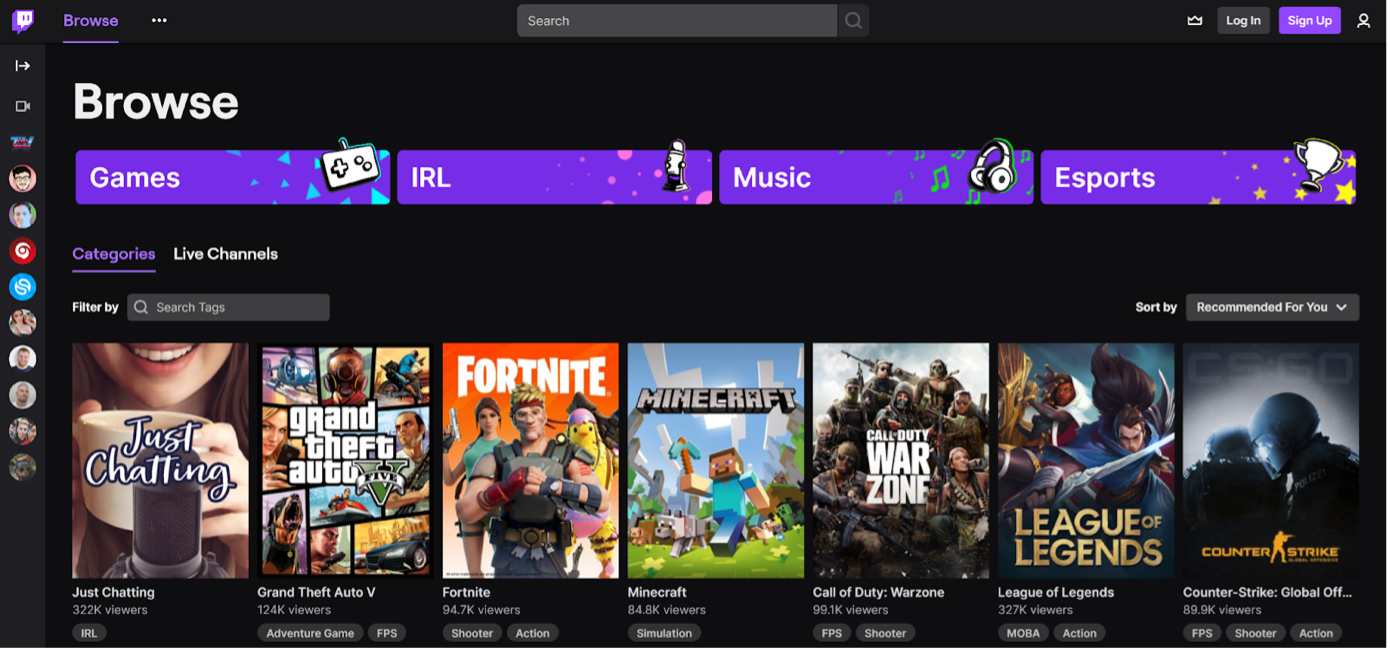Open the Grand Theft Auto V cover
Image resolution: width=1390 pixels, height=650 pixels.
pyautogui.click(x=345, y=461)
